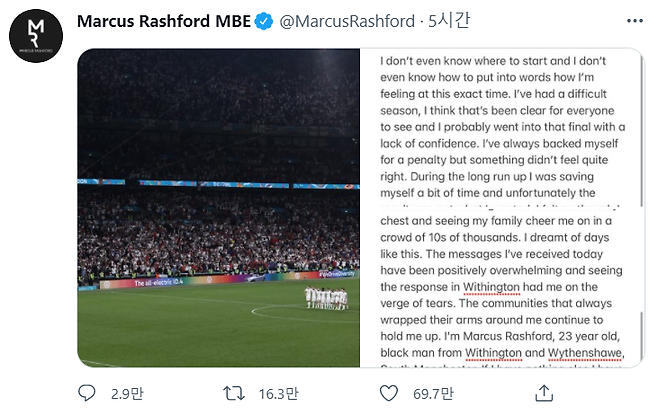This screenshot has height=415, width=658.
Task: Click the underlined word Wythenshawe
Action: click(x=585, y=353)
